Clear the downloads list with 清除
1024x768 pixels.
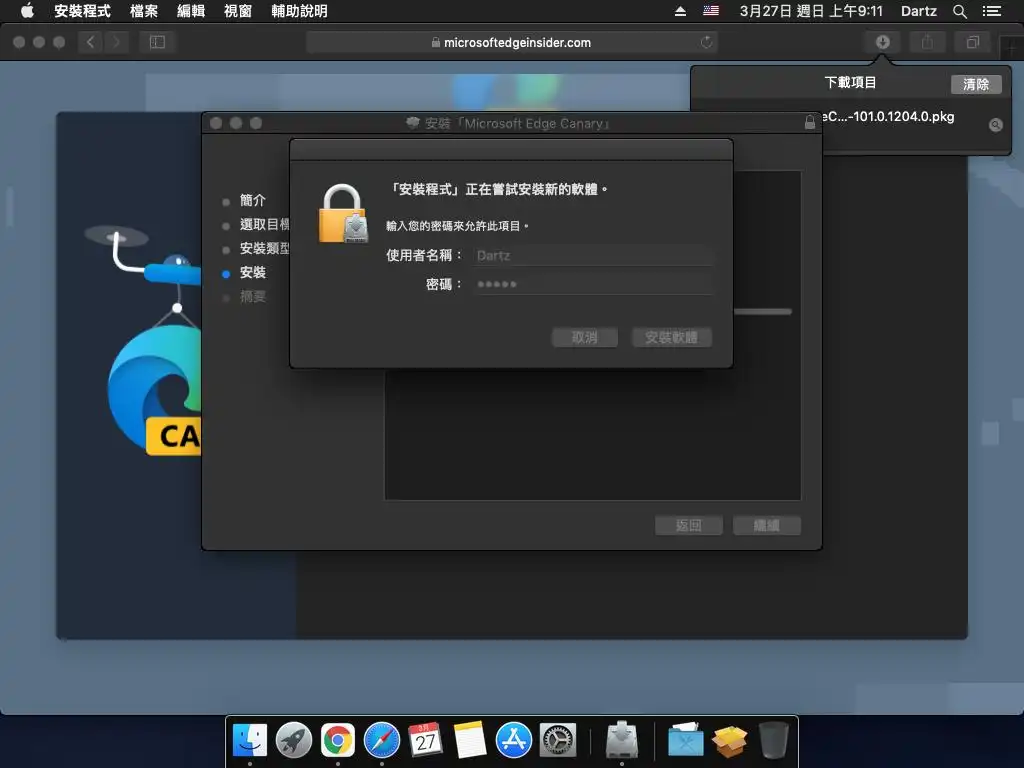pos(976,84)
